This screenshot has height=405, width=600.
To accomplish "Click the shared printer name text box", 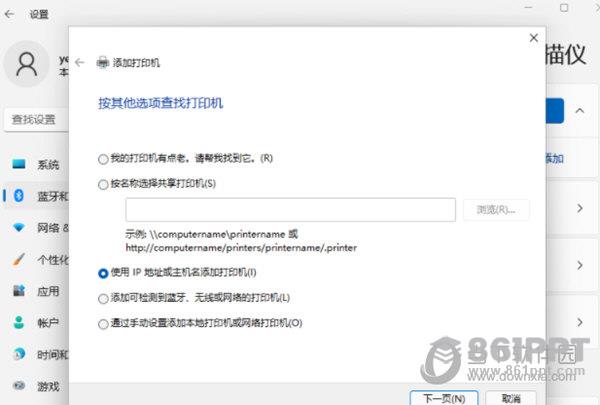I will coord(290,210).
